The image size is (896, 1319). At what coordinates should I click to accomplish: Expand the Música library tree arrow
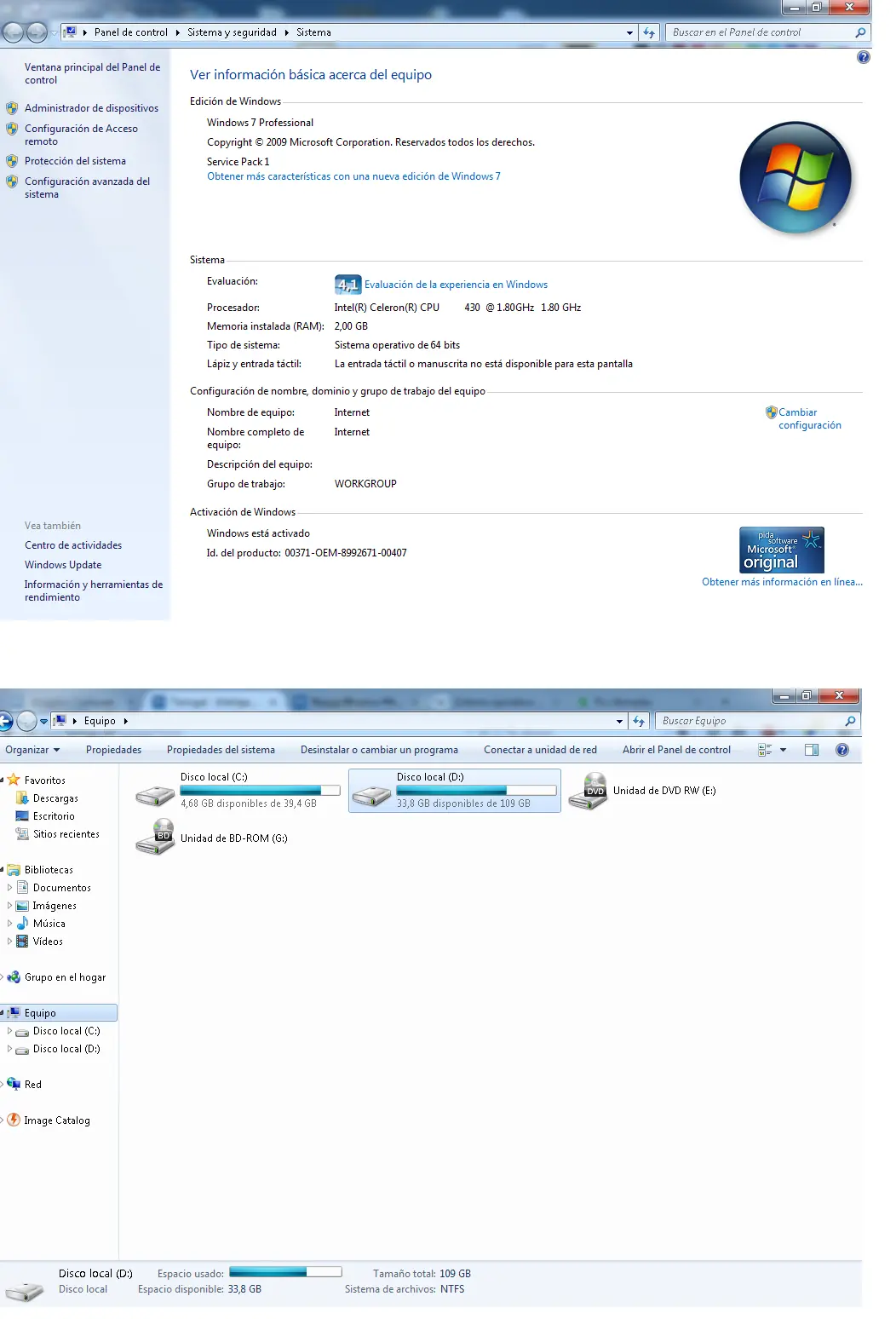pyautogui.click(x=9, y=923)
